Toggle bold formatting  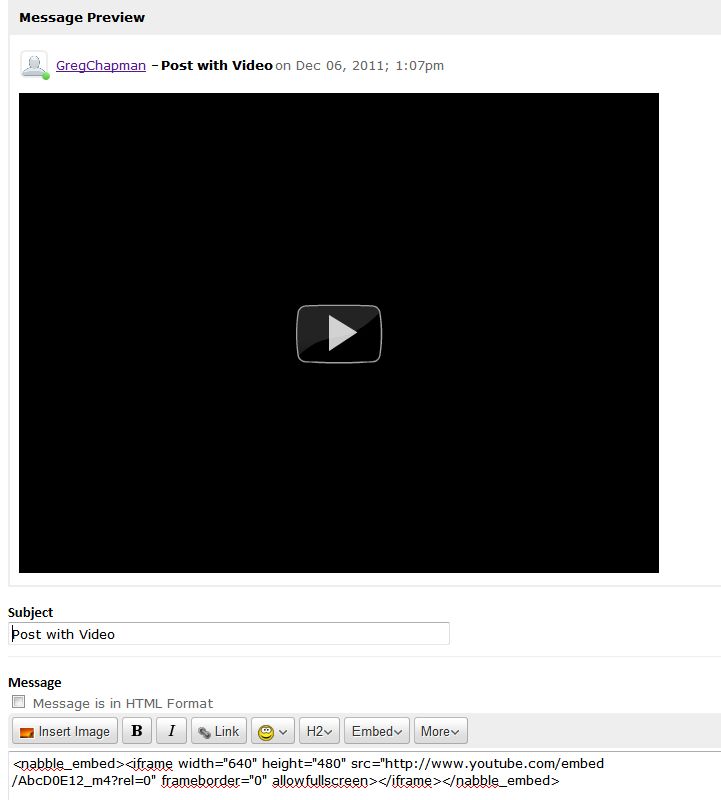coord(137,731)
